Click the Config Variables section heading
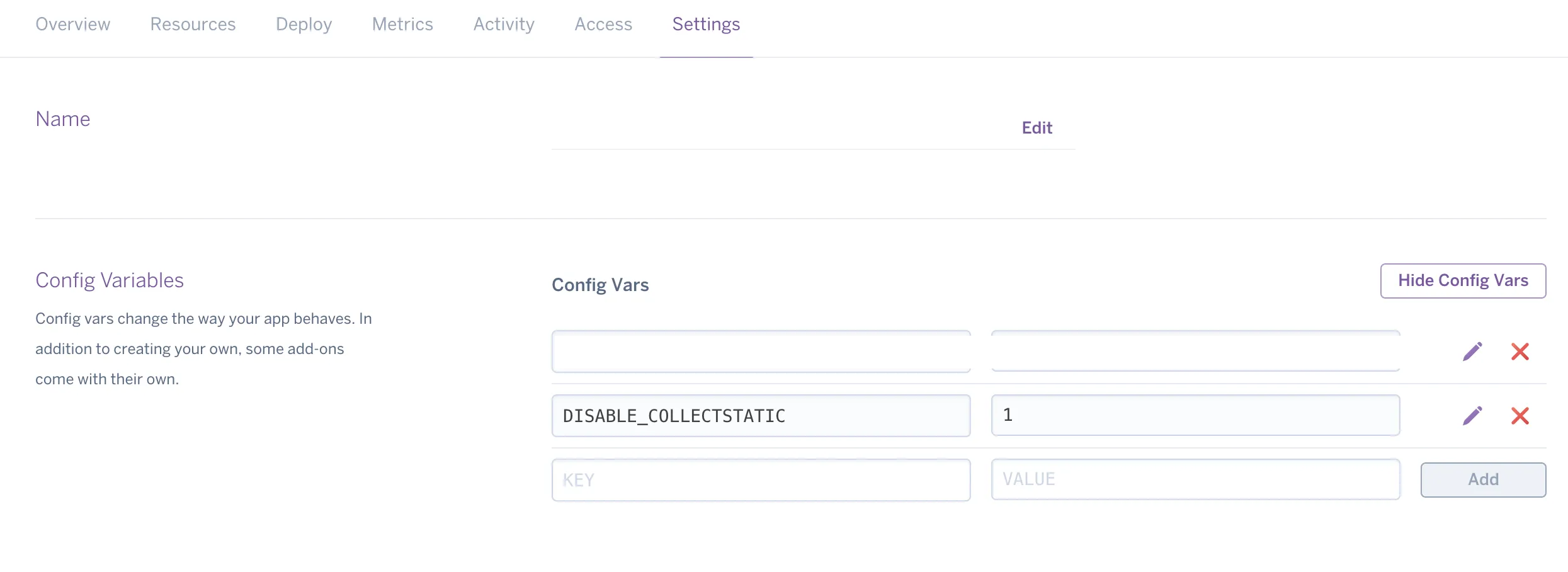This screenshot has height=572, width=1568. click(110, 280)
